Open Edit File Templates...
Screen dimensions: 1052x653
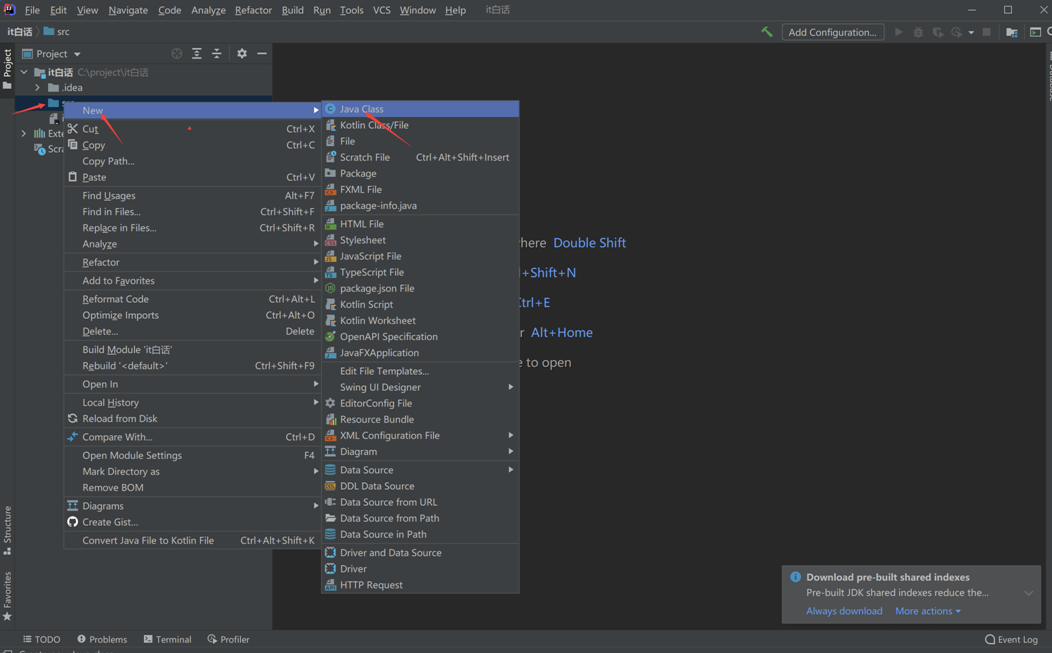(x=421, y=370)
